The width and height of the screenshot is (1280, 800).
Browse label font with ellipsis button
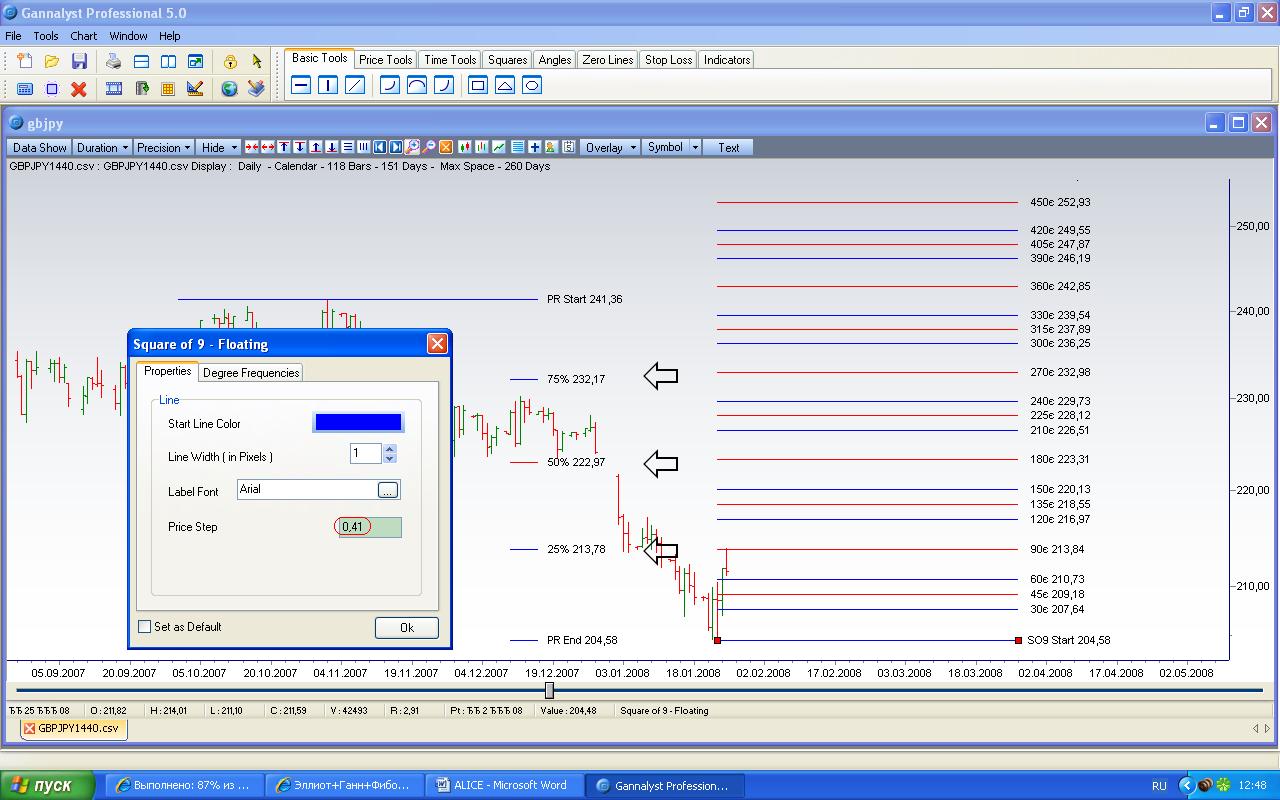388,490
